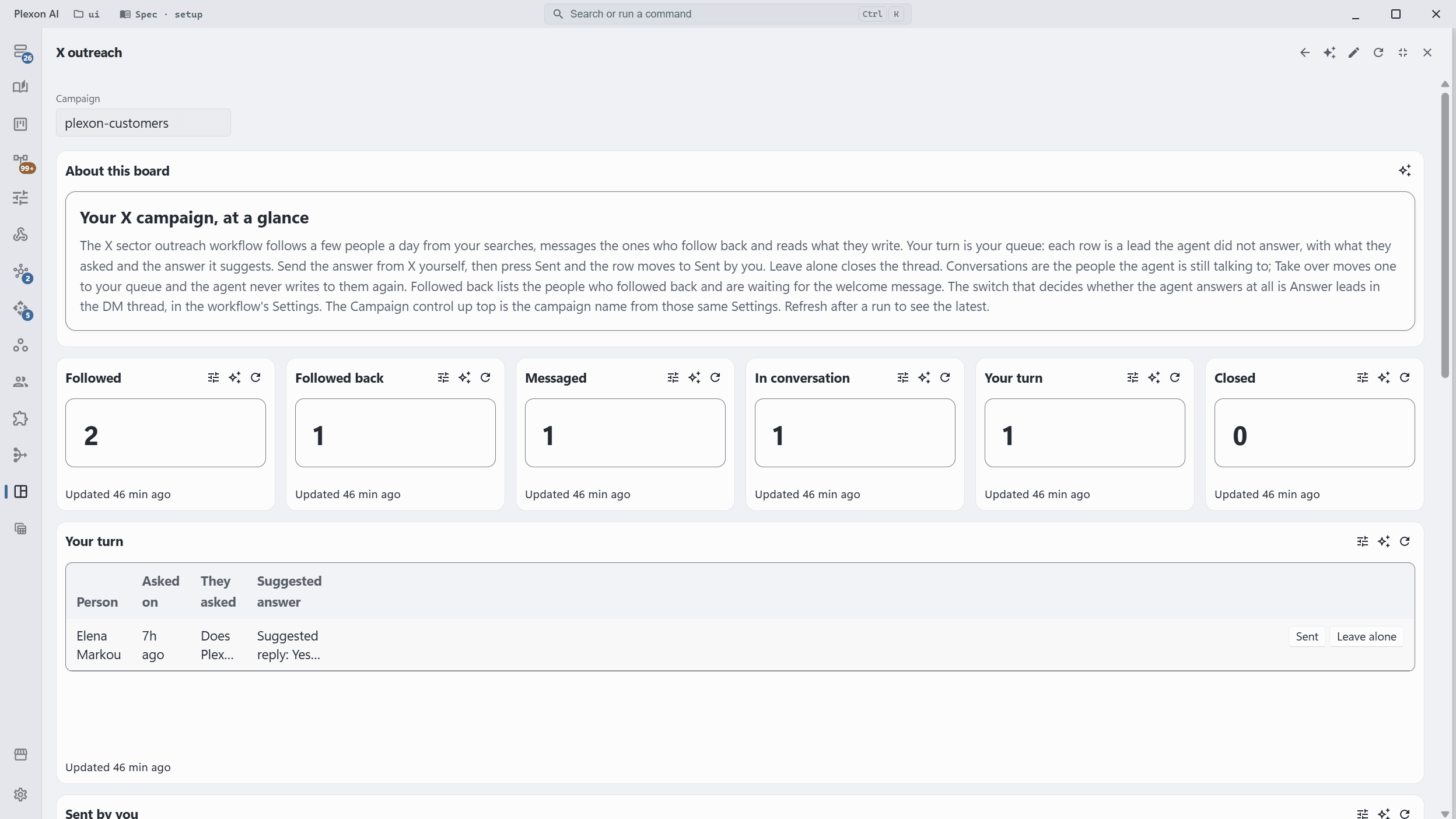The width and height of the screenshot is (1456, 819).
Task: Refresh the In conversation card
Action: (945, 378)
